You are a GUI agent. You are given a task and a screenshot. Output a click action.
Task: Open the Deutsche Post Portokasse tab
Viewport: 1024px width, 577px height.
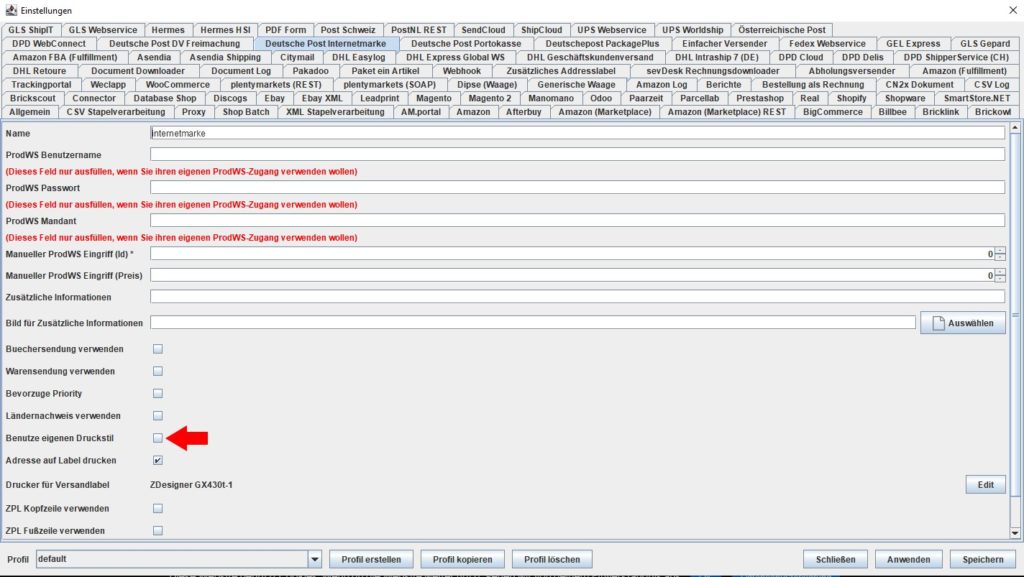466,44
